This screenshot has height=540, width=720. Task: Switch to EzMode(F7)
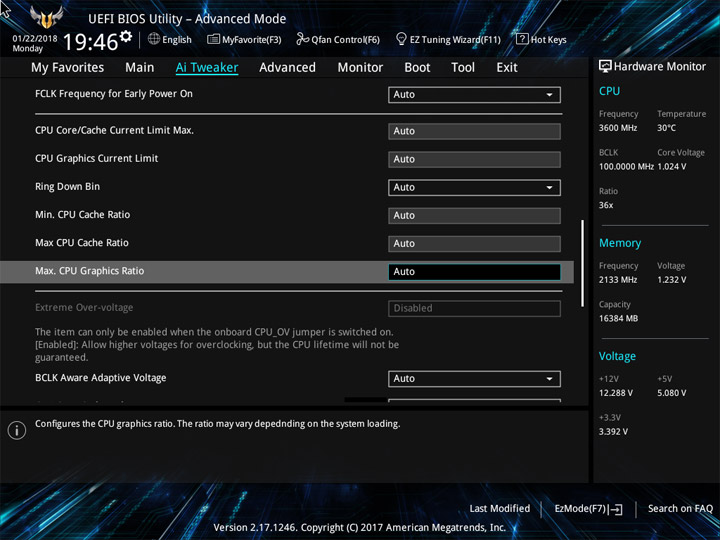coord(588,509)
